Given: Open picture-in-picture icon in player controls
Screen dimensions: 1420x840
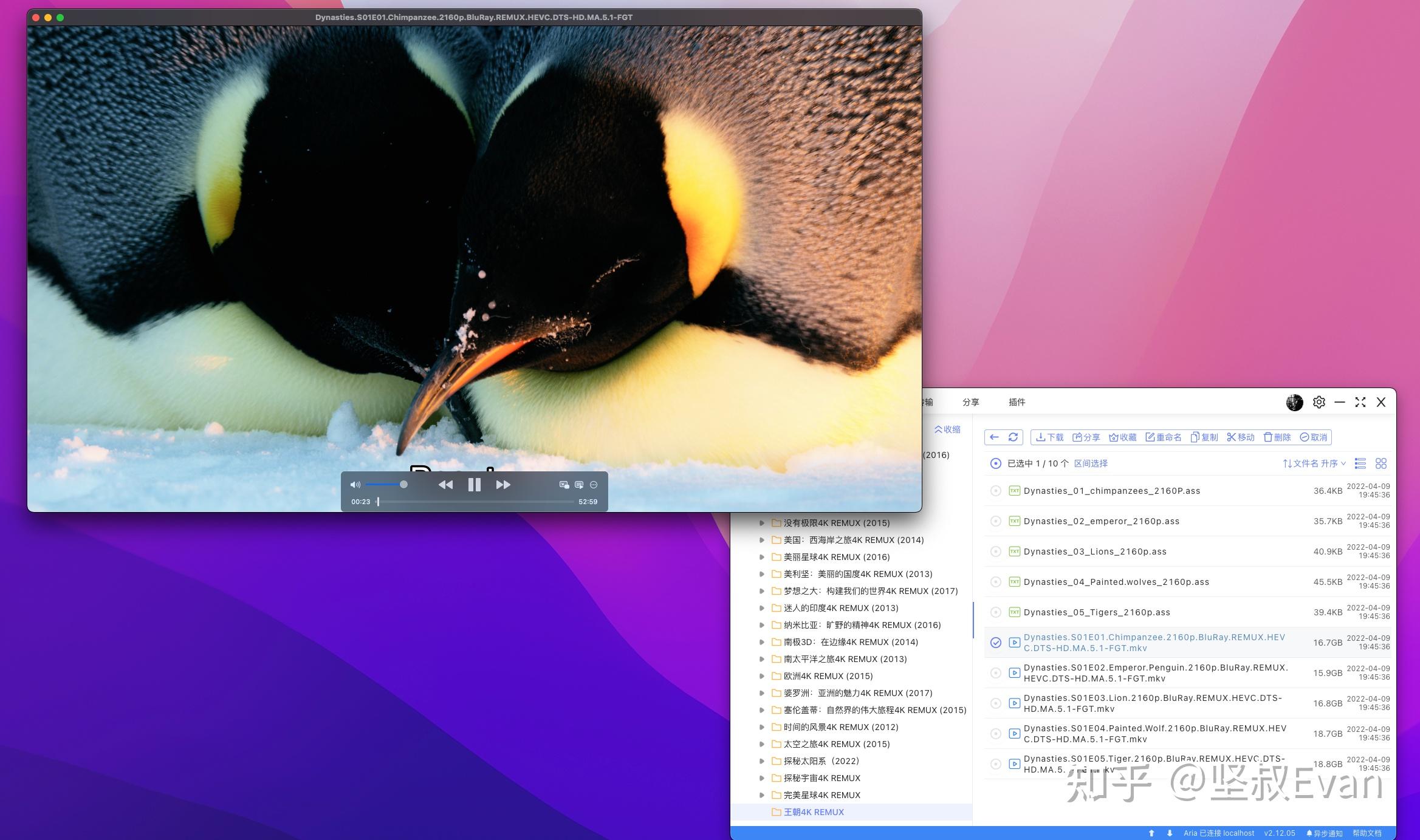Looking at the screenshot, I should pyautogui.click(x=564, y=485).
